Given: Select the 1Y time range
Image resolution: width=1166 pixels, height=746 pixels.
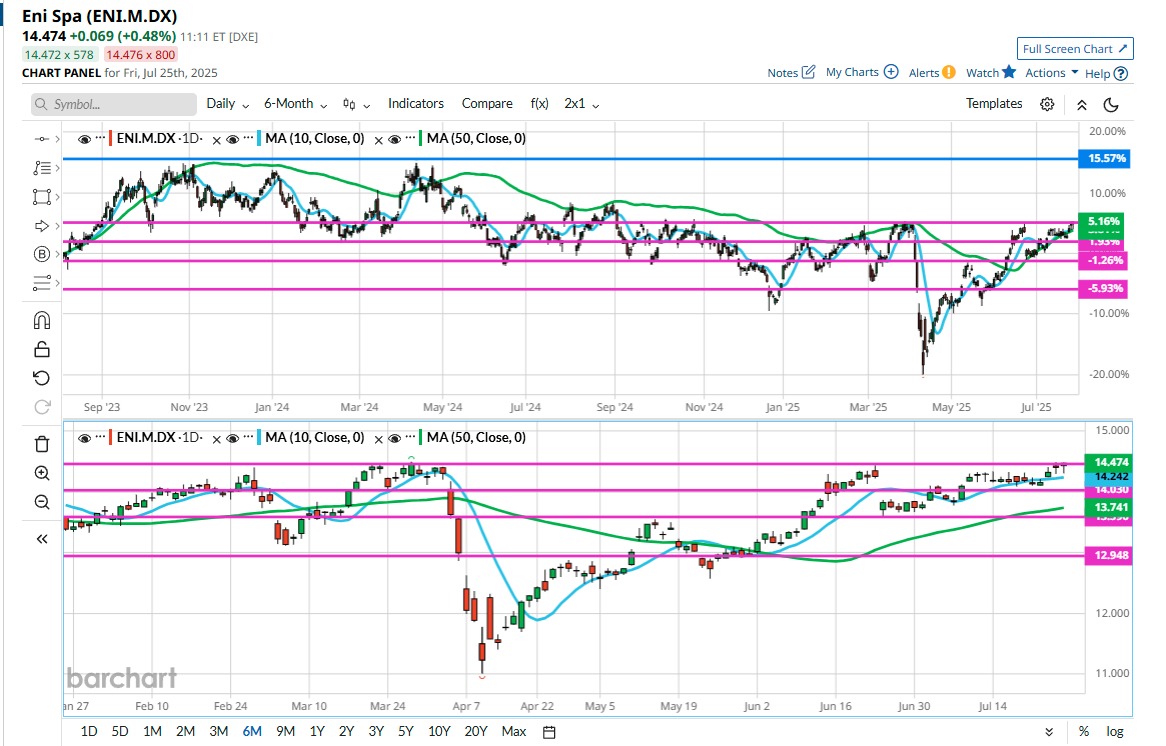Looking at the screenshot, I should coord(317,731).
